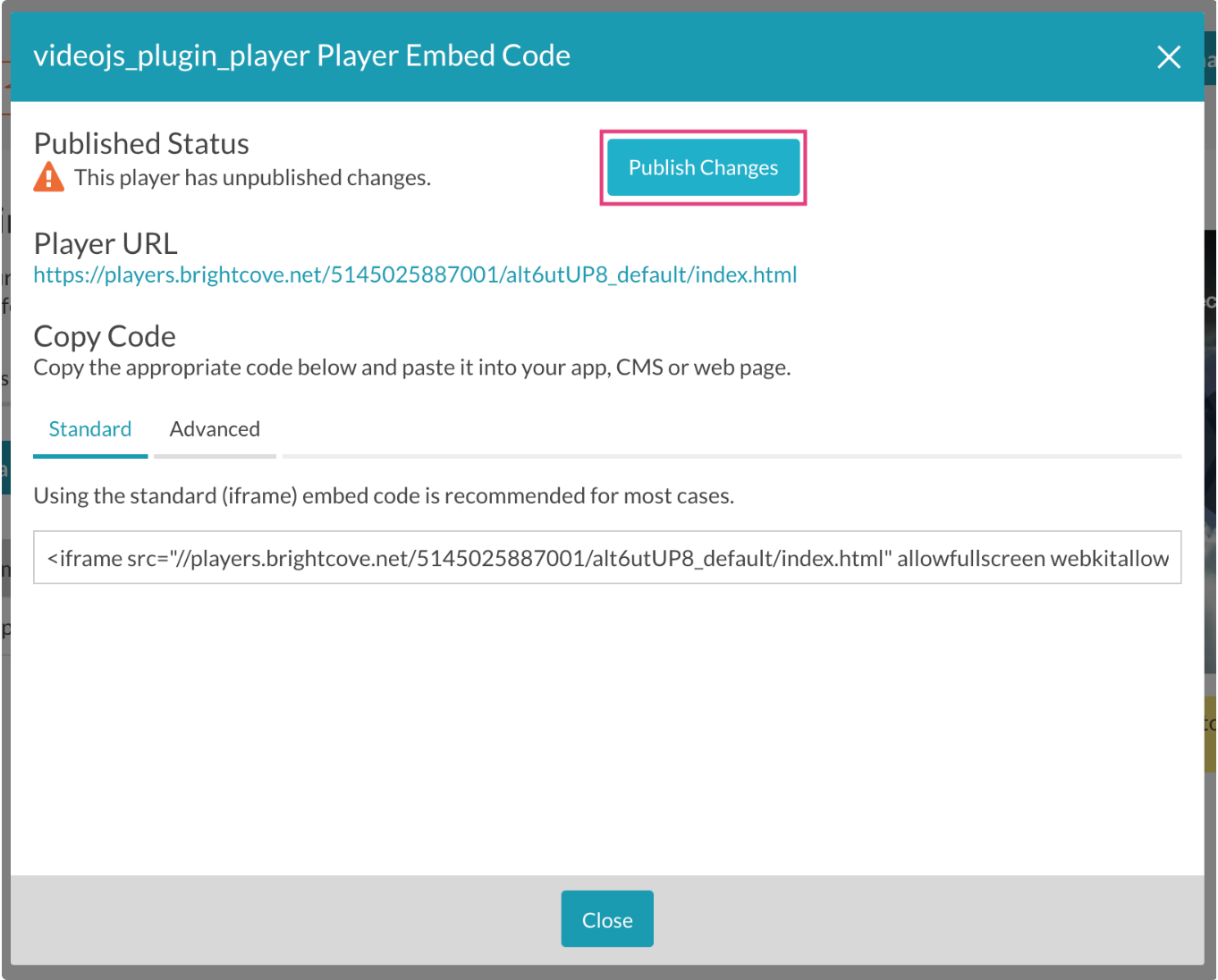Click the orange warning triangle icon
The image size is (1218, 980).
tap(48, 177)
